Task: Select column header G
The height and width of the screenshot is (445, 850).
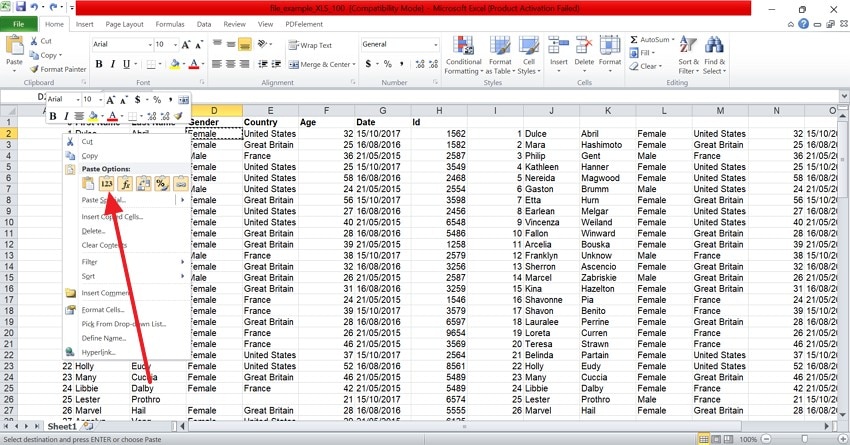Action: pos(382,111)
